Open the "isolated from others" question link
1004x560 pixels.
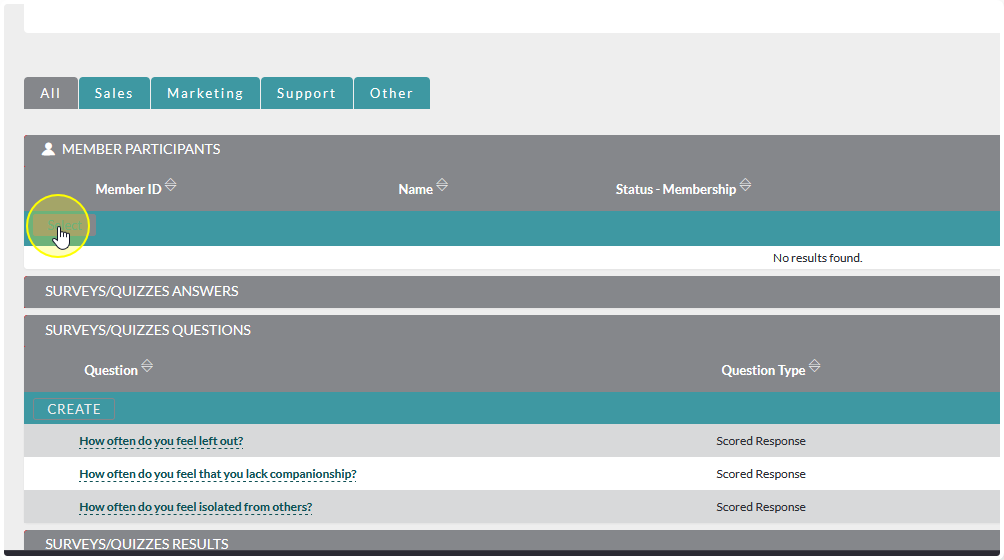coord(195,507)
